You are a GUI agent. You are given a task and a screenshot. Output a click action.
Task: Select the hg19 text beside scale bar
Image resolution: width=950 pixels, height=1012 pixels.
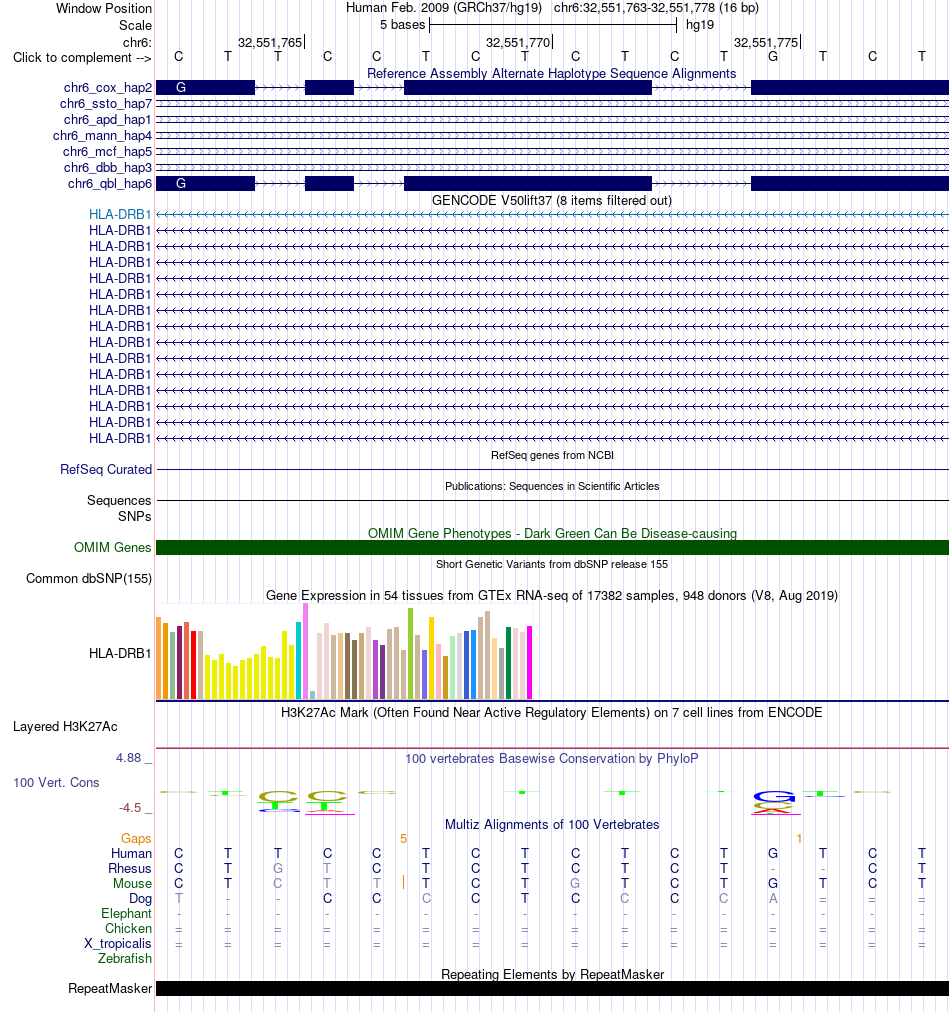point(700,25)
